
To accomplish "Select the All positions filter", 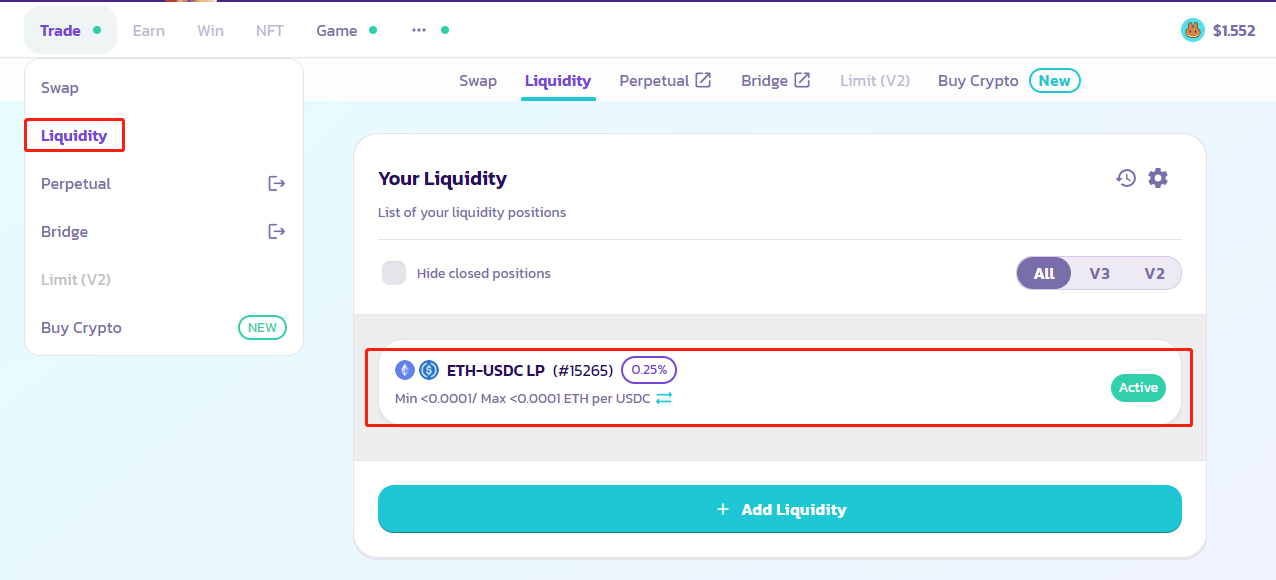I will click(x=1044, y=273).
